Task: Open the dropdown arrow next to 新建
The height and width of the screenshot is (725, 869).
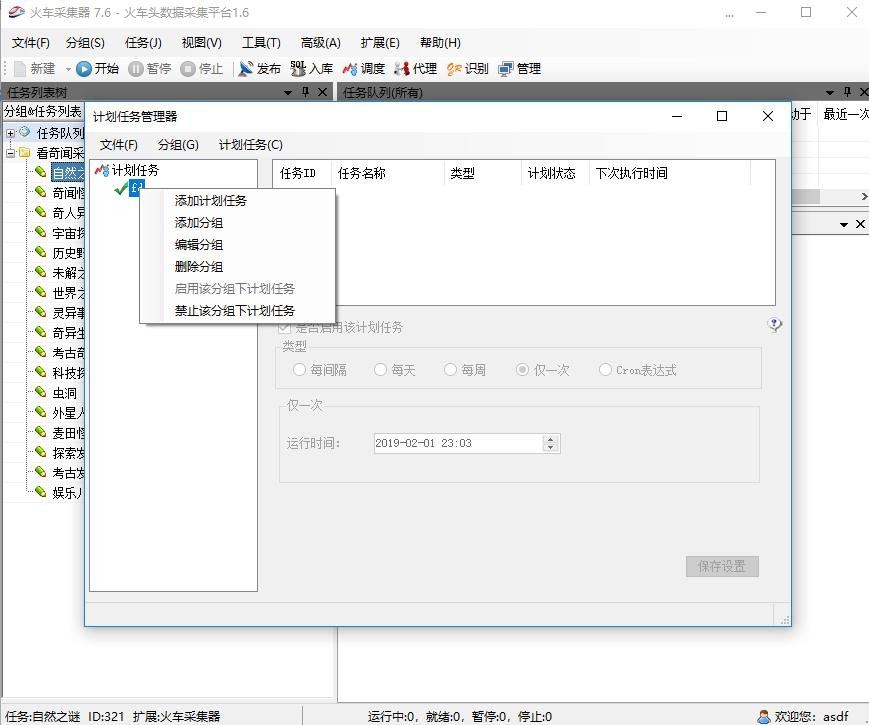Action: click(68, 69)
